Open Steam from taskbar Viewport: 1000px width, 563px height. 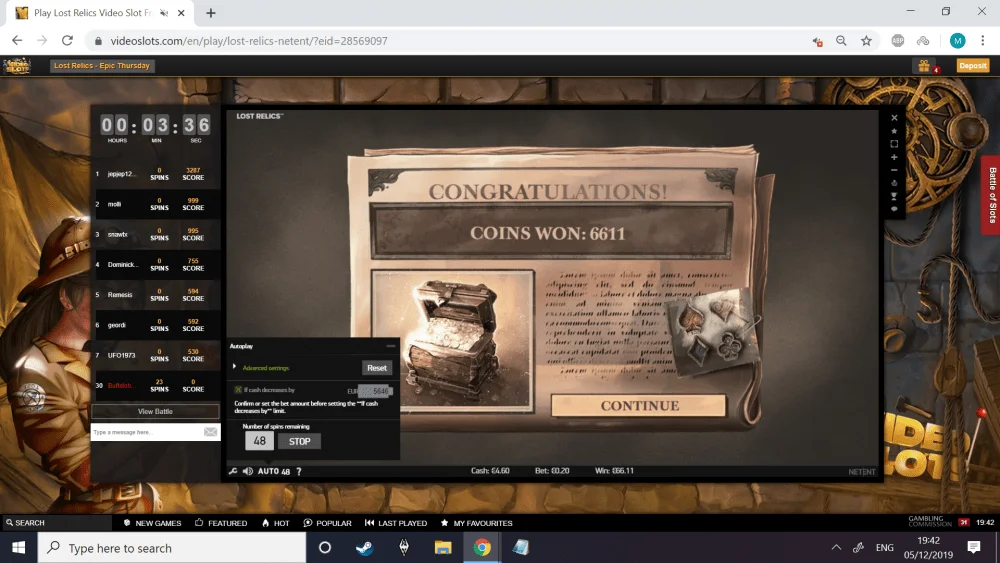[x=365, y=548]
